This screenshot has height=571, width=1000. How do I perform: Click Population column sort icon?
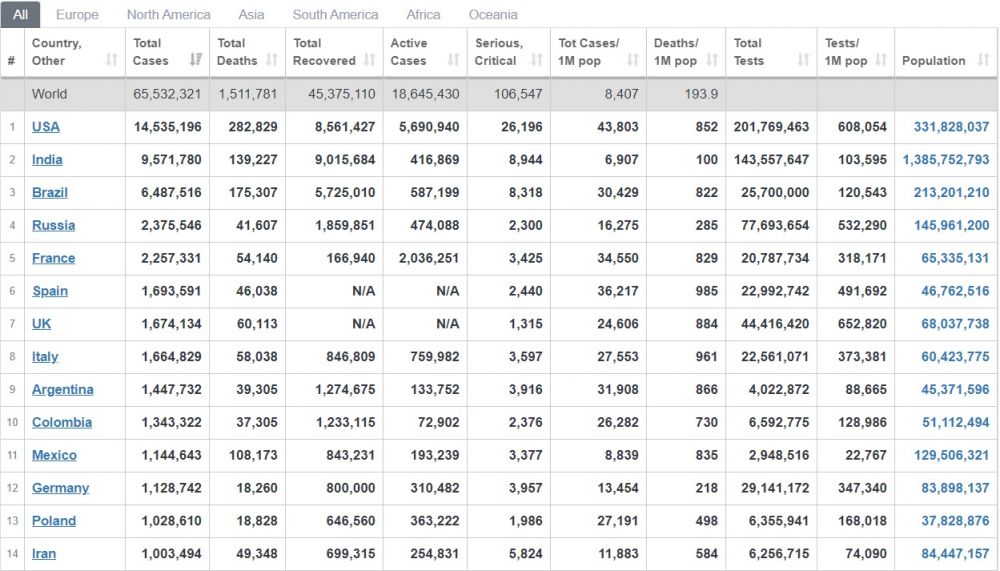coord(982,60)
